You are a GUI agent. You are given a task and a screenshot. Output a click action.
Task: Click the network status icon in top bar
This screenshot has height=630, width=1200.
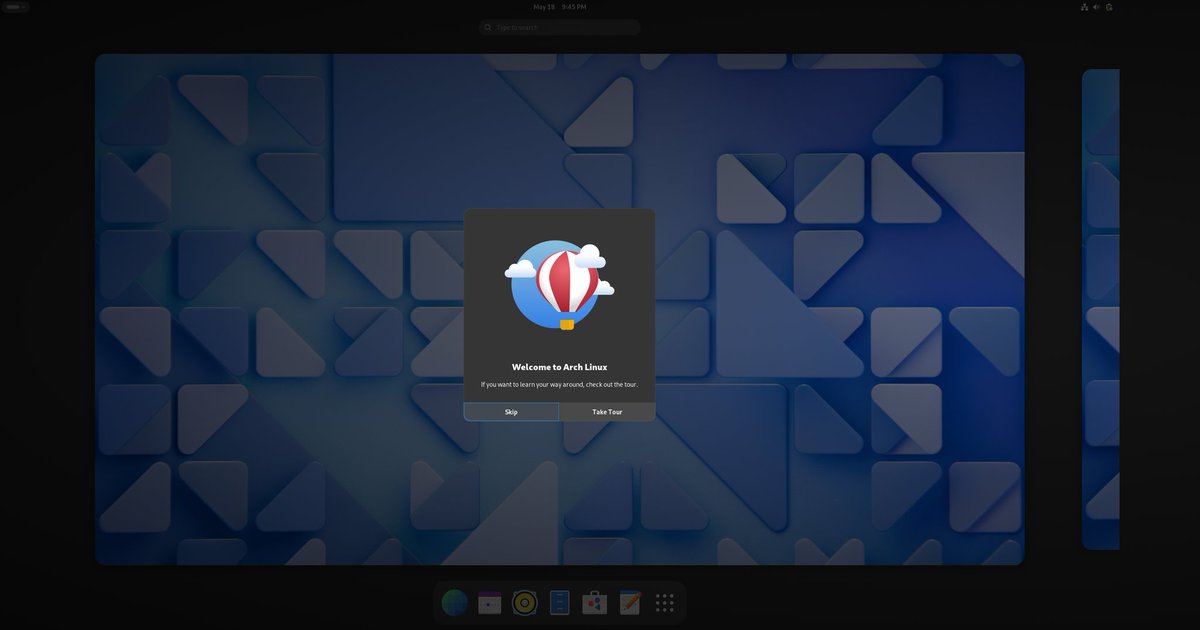1084,7
